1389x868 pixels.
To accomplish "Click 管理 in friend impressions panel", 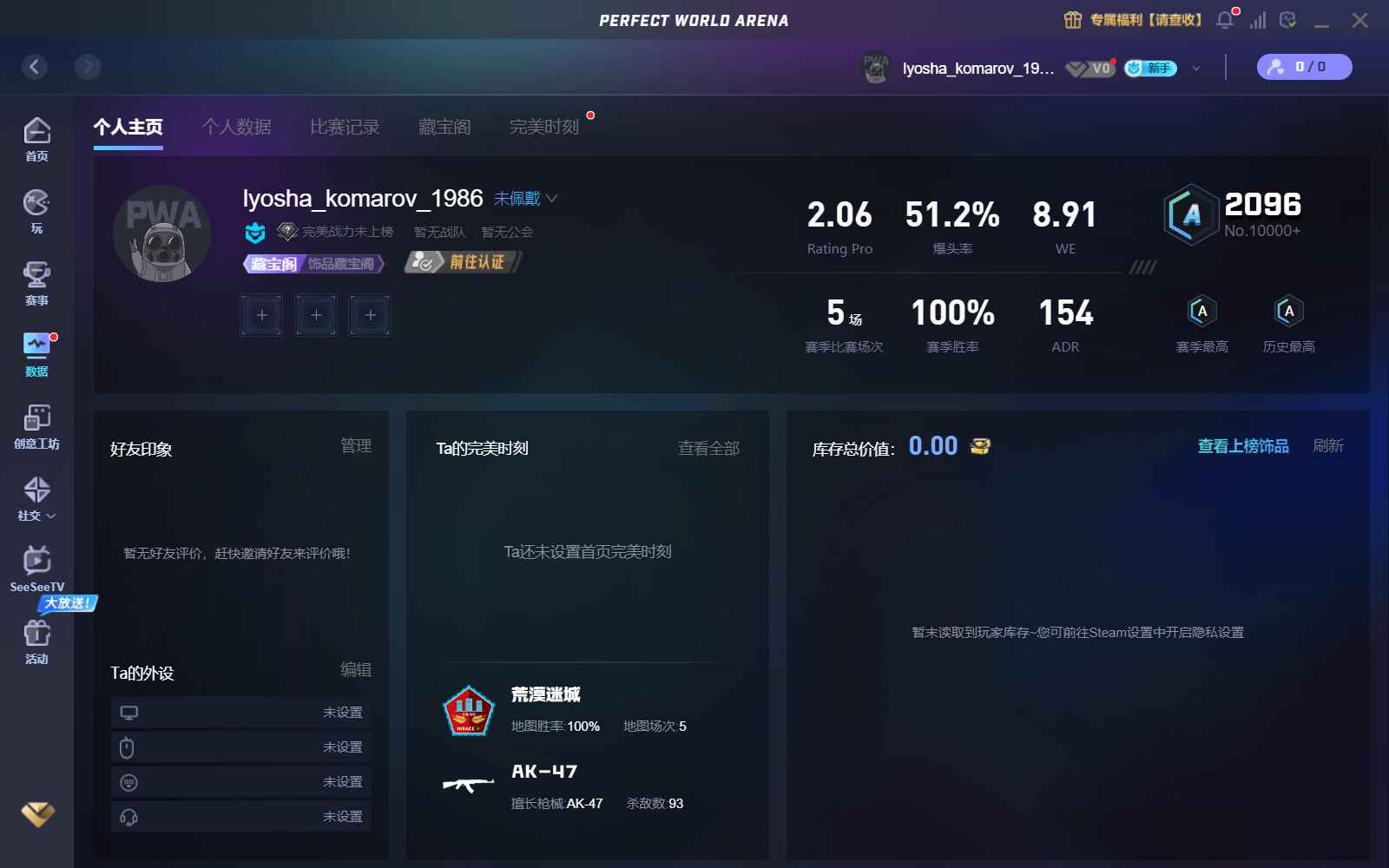I will (x=356, y=445).
